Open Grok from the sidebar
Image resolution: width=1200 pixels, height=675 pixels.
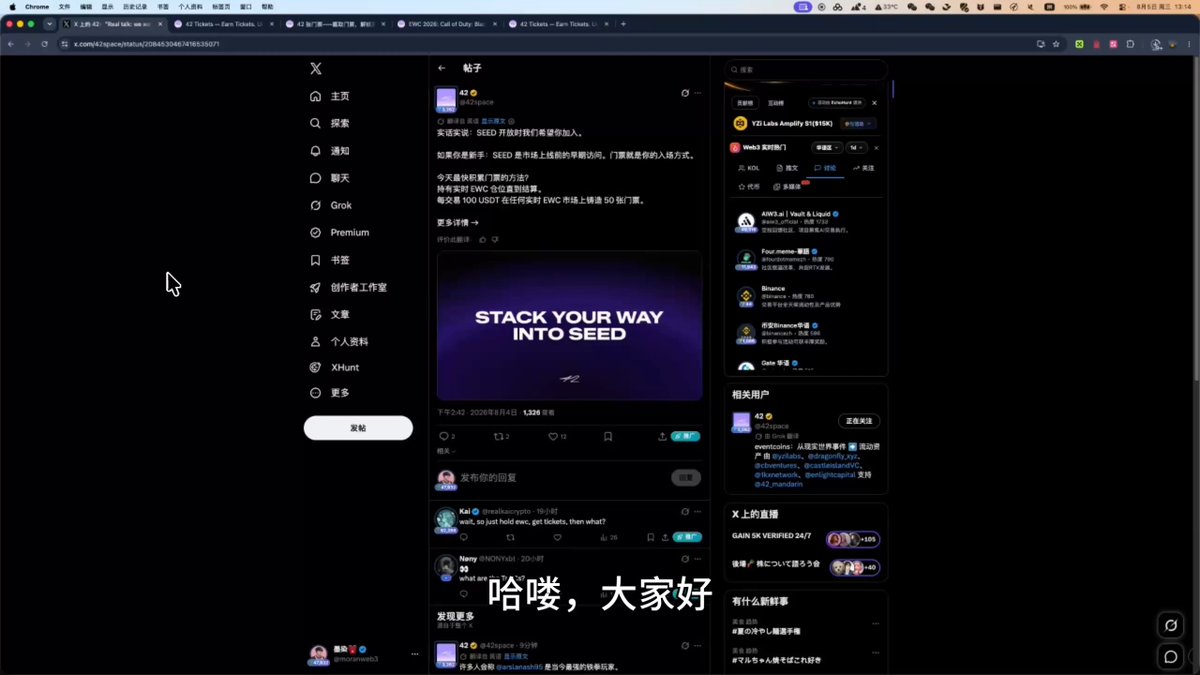coord(331,205)
